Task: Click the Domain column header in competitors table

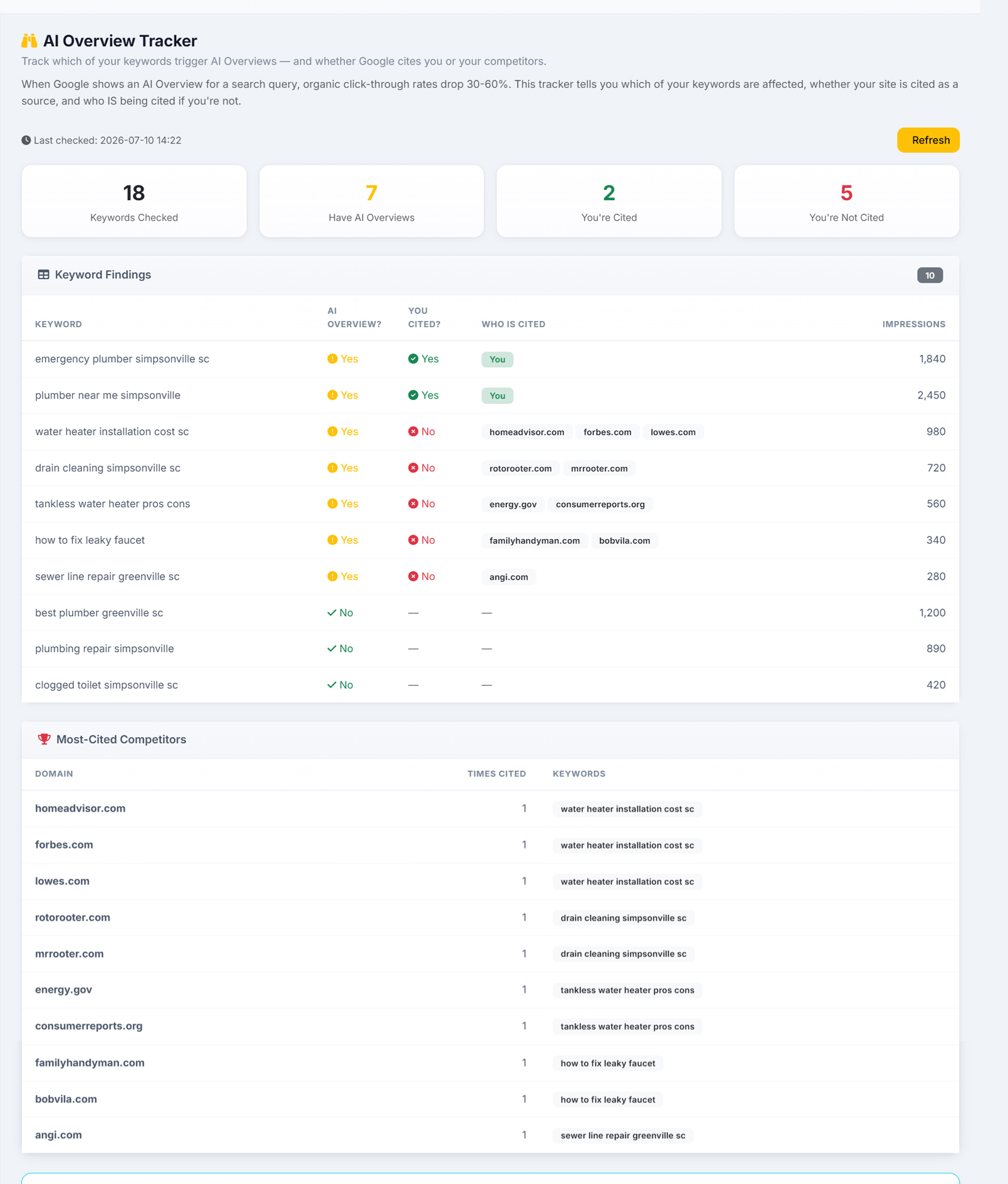Action: (54, 773)
